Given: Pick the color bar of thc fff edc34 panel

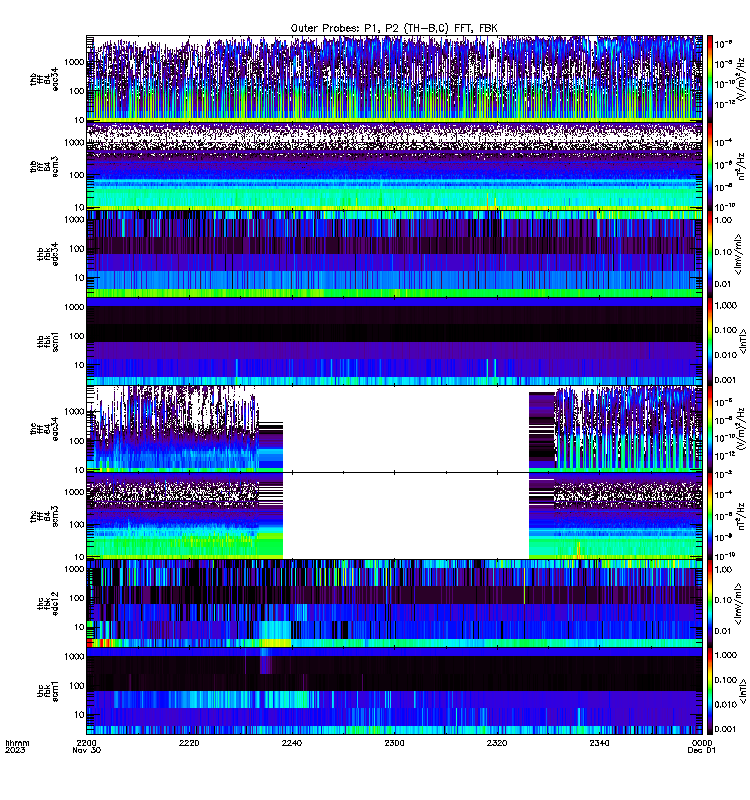Looking at the screenshot, I should (709, 429).
